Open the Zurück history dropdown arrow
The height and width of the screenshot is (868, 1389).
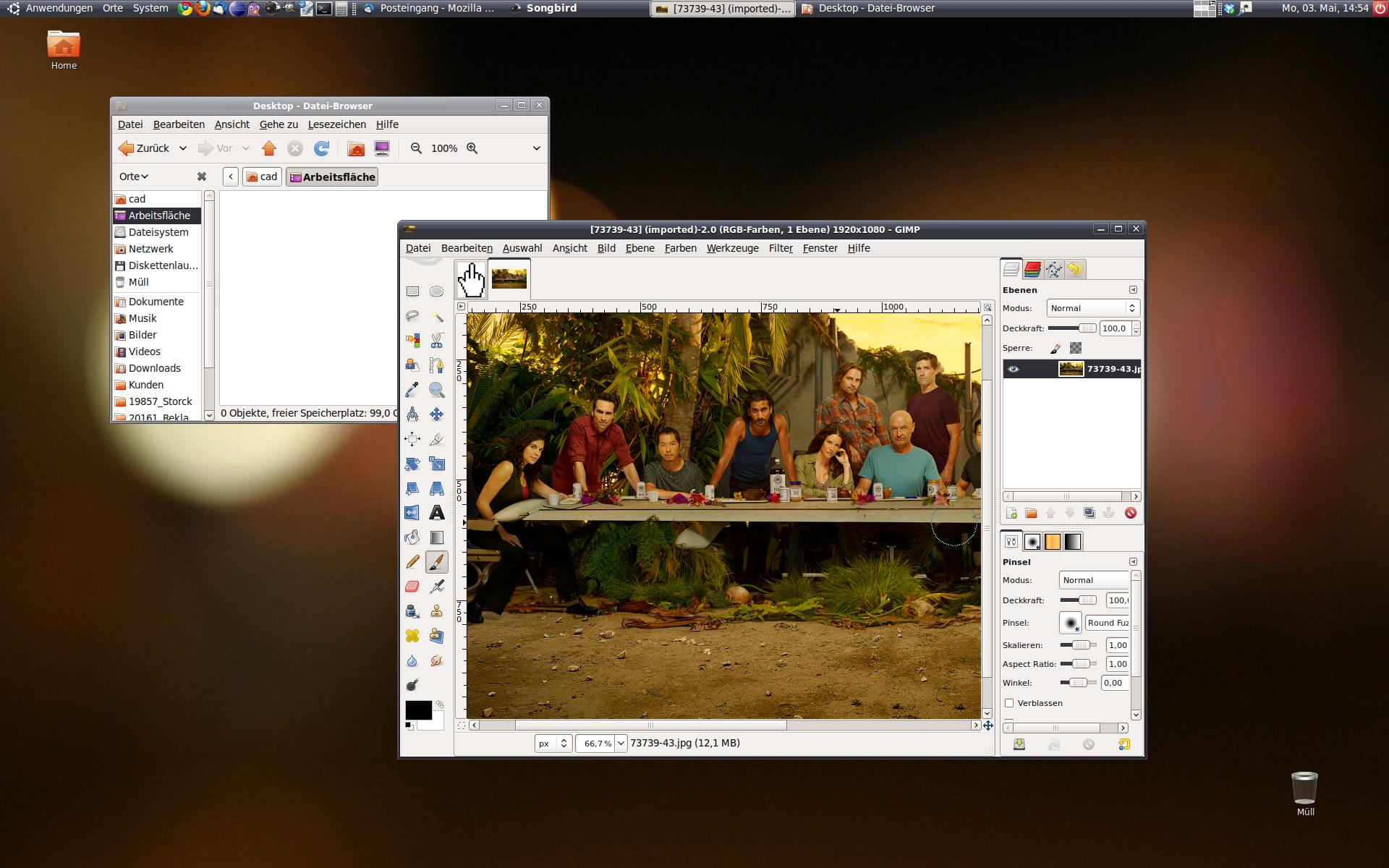[x=183, y=148]
